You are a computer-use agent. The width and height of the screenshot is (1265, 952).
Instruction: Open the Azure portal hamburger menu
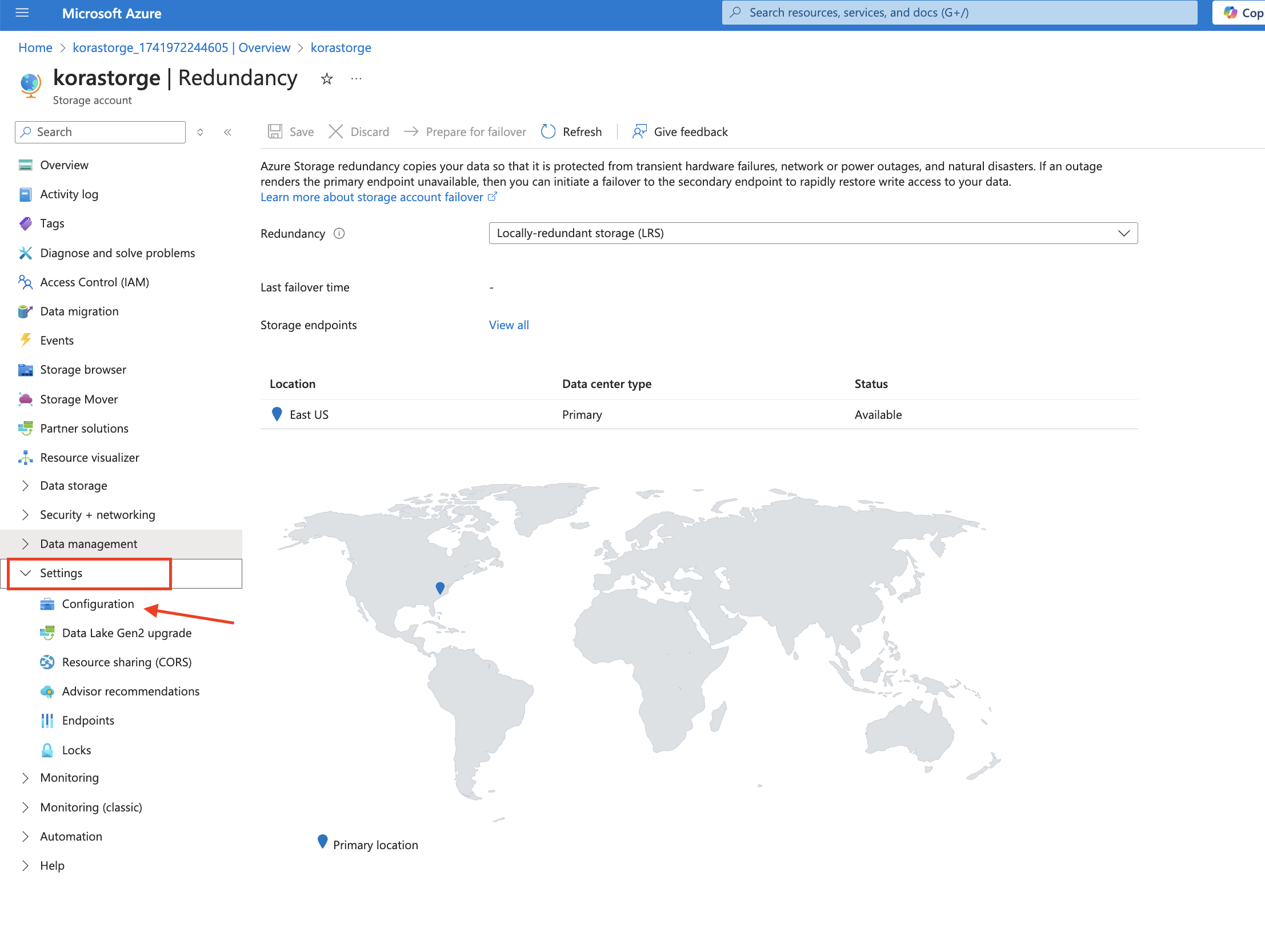tap(22, 13)
